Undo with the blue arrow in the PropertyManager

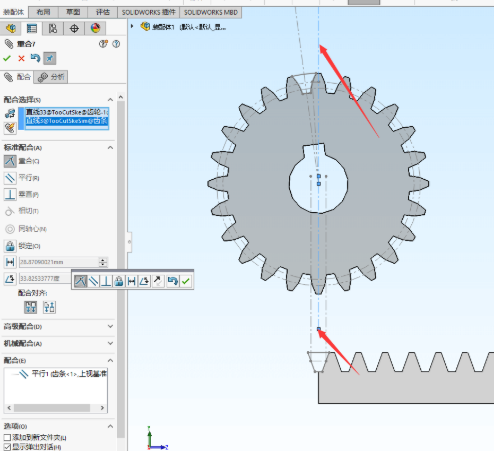pyautogui.click(x=35, y=58)
